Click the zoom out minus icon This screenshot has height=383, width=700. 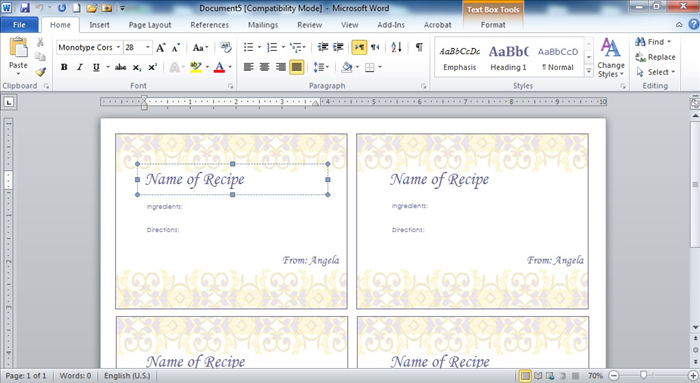[614, 376]
